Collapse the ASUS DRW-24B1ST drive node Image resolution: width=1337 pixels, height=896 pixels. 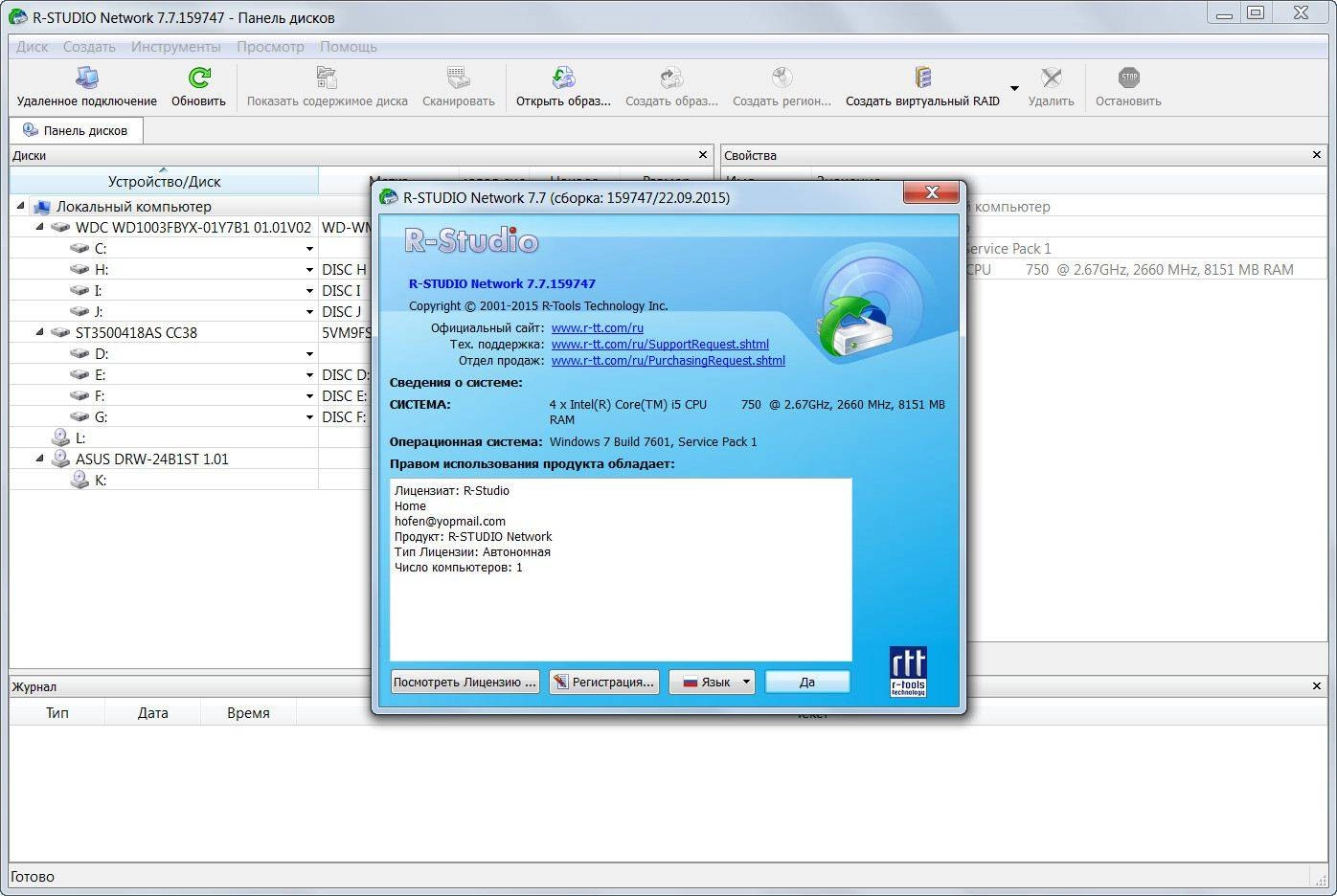[x=39, y=459]
